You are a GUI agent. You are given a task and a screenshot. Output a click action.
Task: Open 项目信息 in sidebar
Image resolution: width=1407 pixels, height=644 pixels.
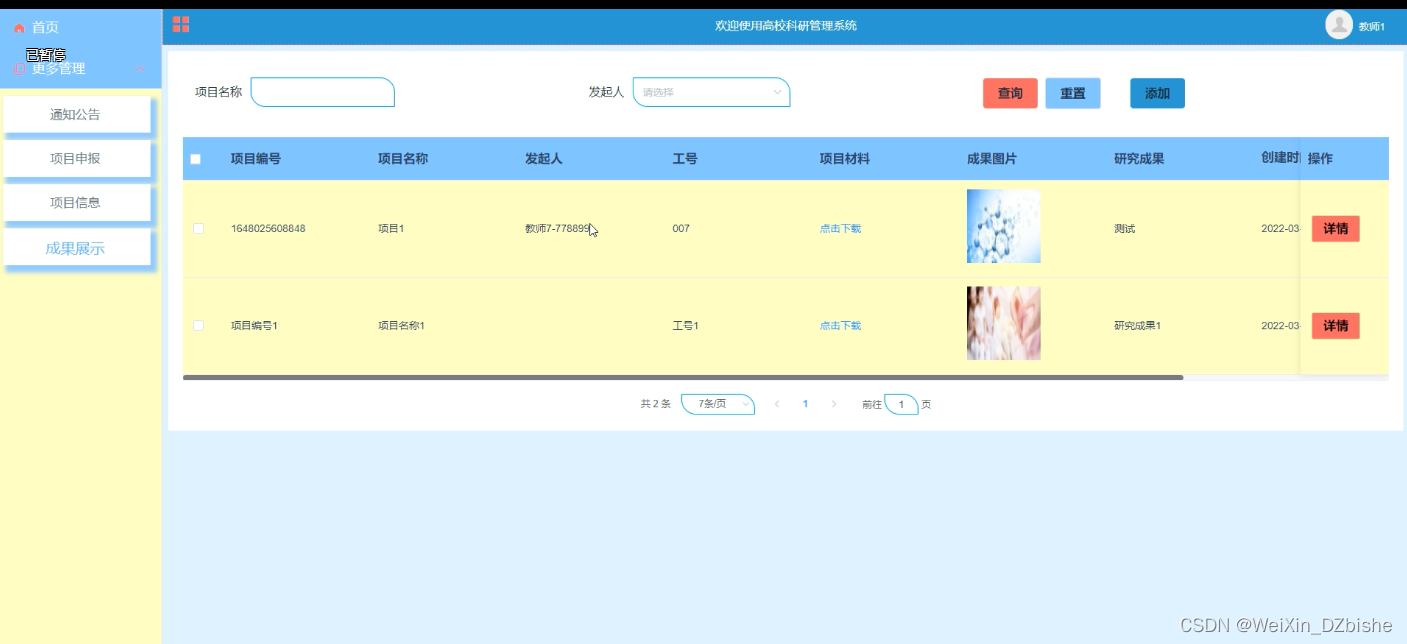(x=76, y=202)
